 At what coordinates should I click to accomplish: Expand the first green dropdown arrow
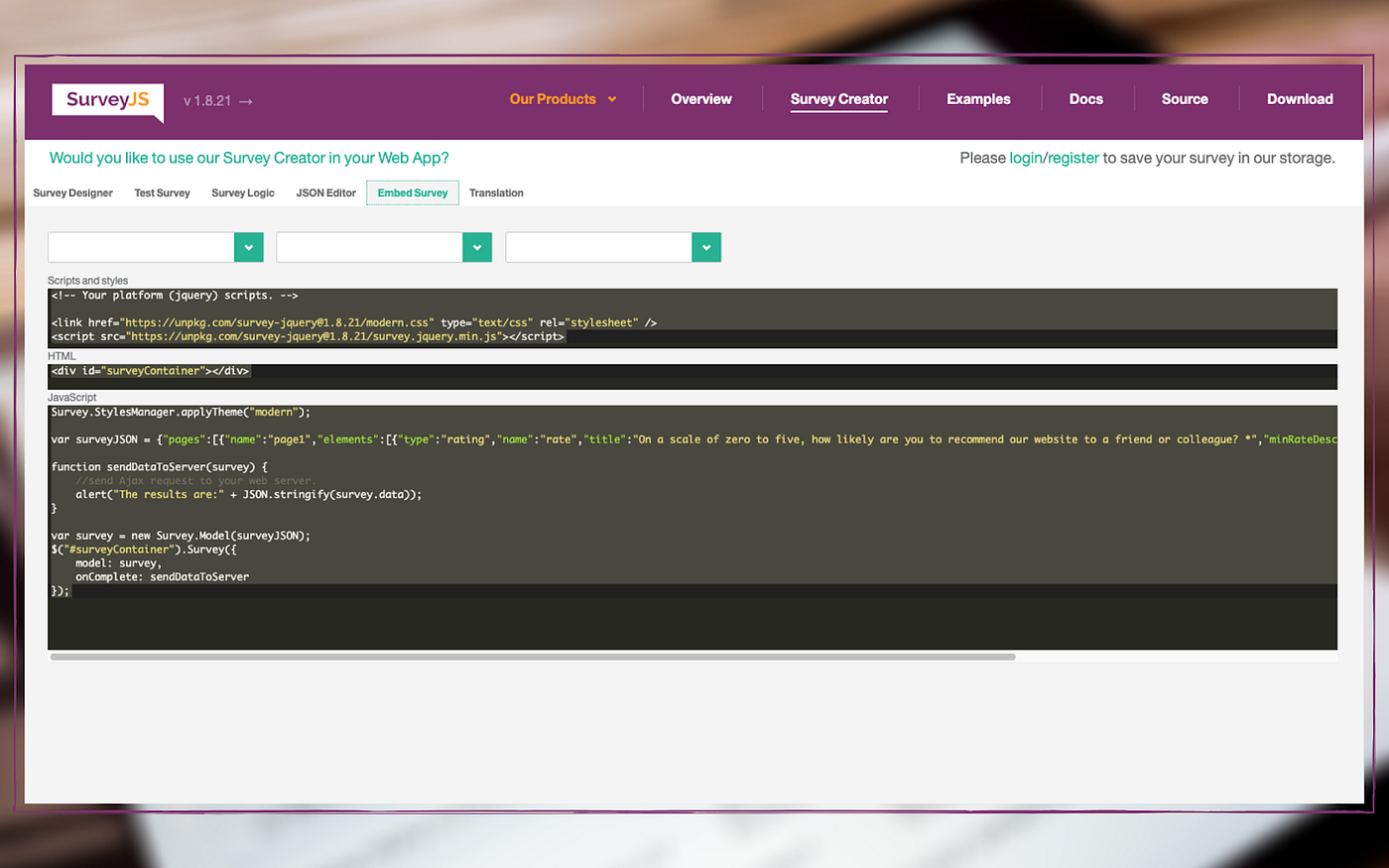click(x=249, y=247)
